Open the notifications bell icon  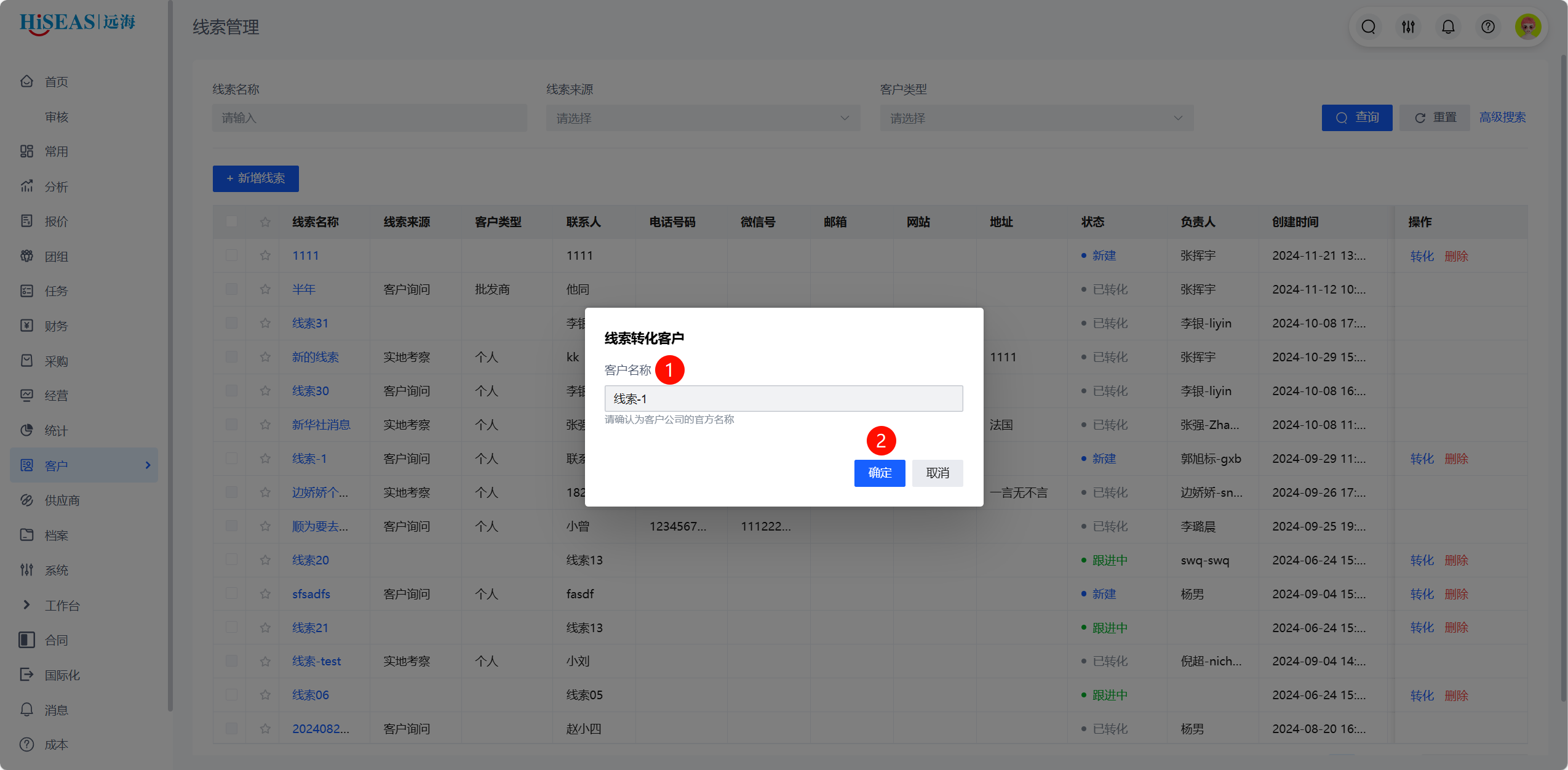[x=1448, y=27]
